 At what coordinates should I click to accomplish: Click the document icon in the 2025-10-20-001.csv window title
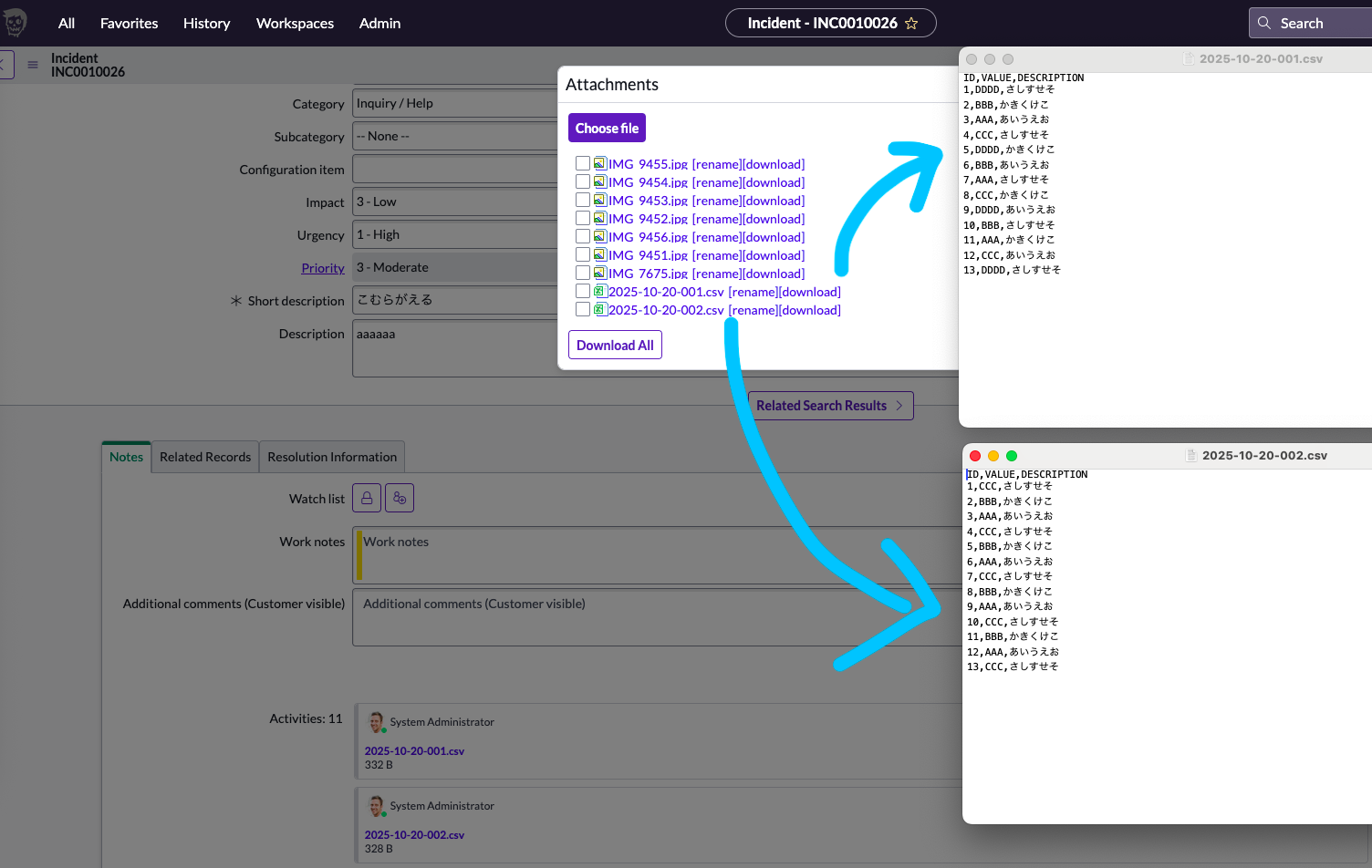click(x=1189, y=58)
